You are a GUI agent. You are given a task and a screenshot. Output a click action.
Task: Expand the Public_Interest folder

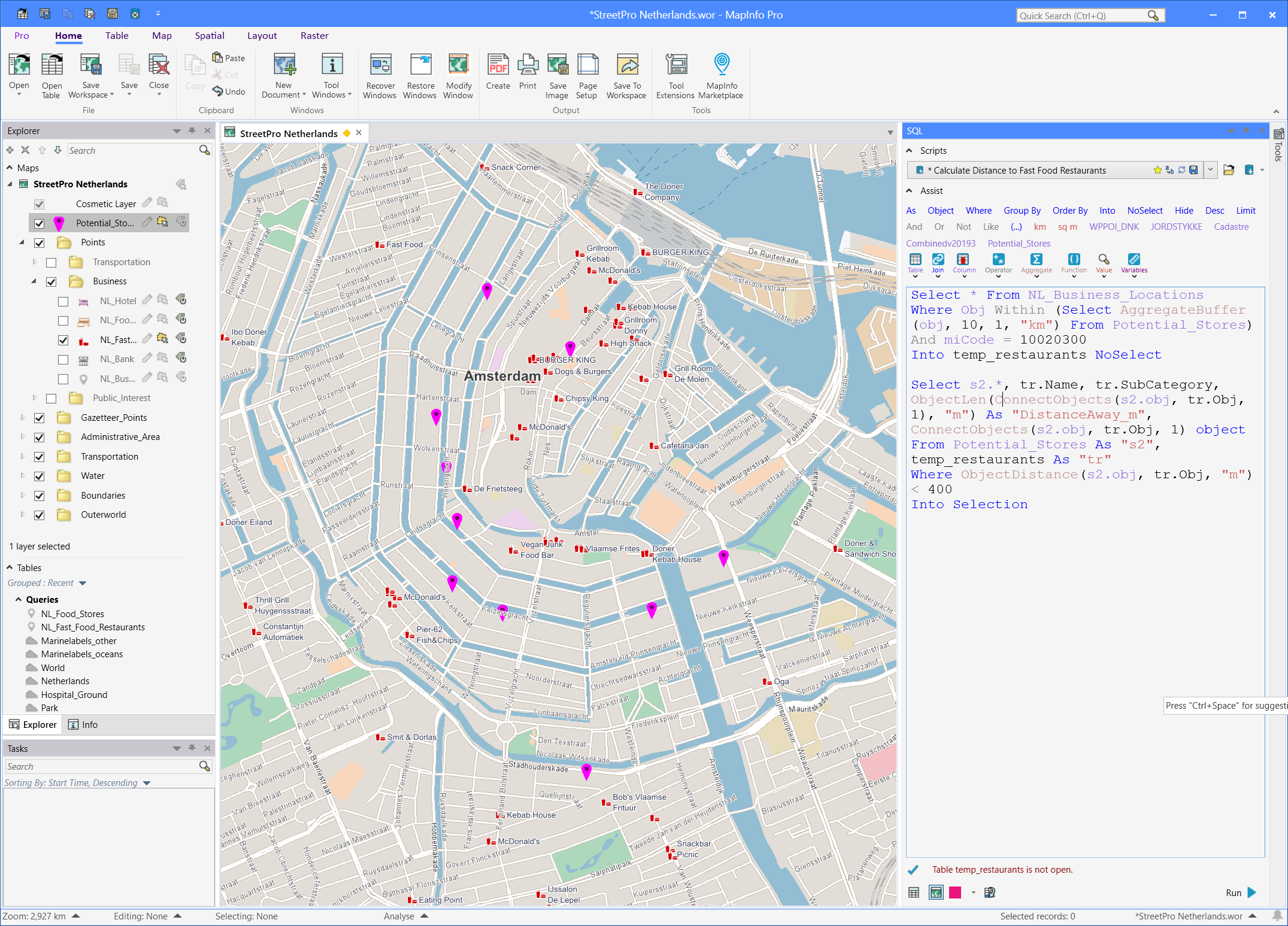(34, 398)
